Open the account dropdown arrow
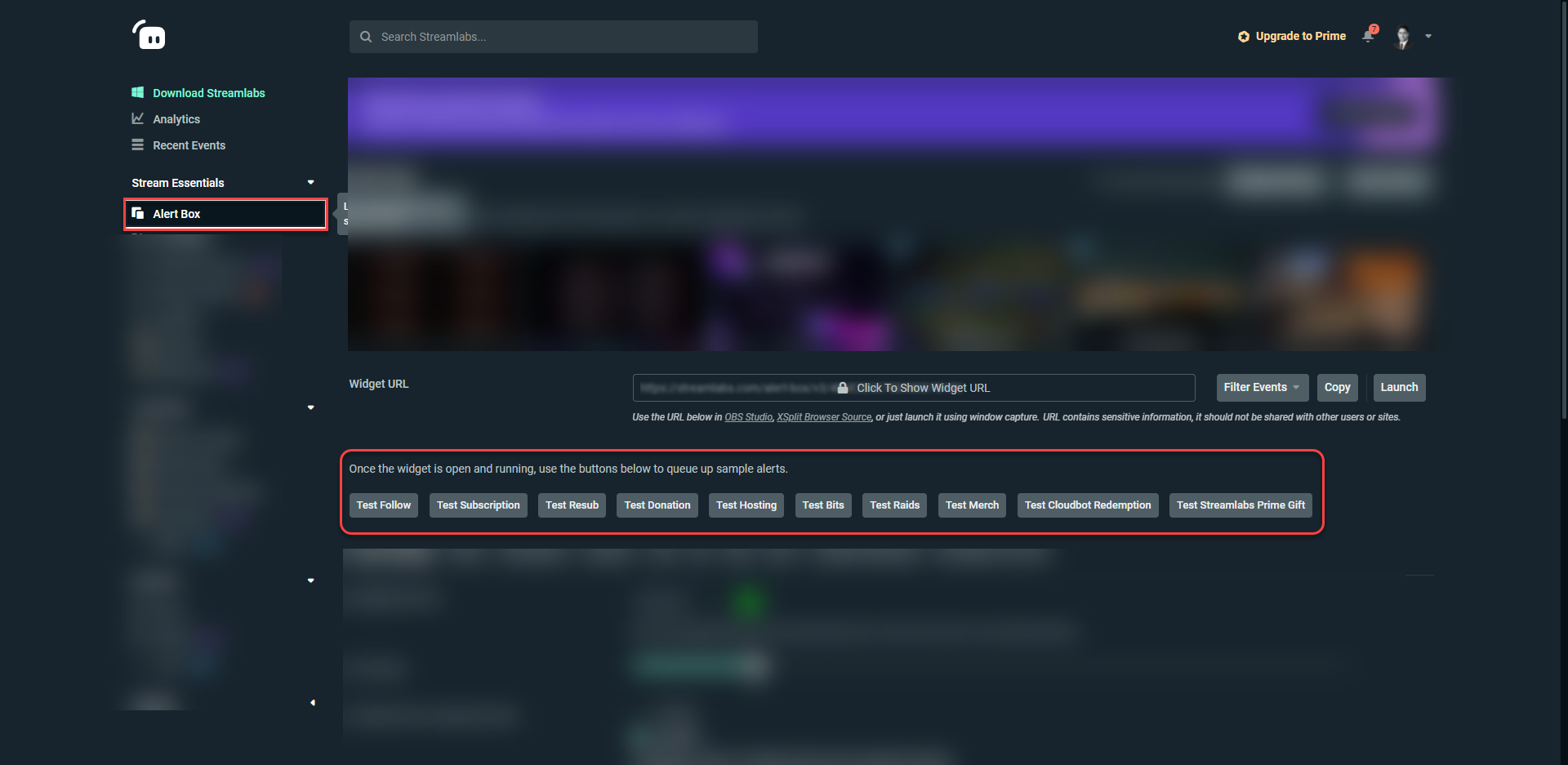The width and height of the screenshot is (1568, 765). pos(1428,36)
